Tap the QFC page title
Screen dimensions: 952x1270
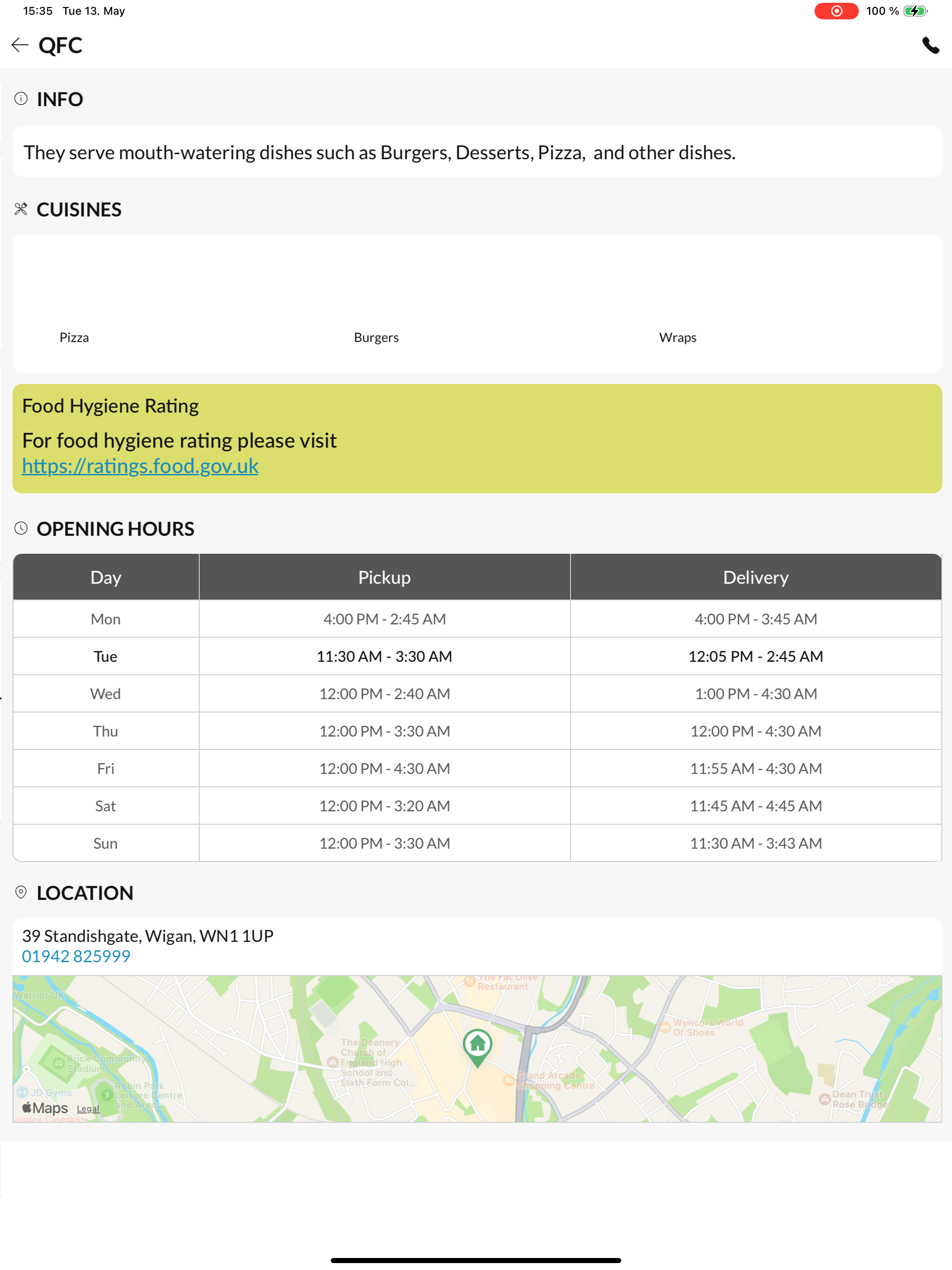[60, 45]
